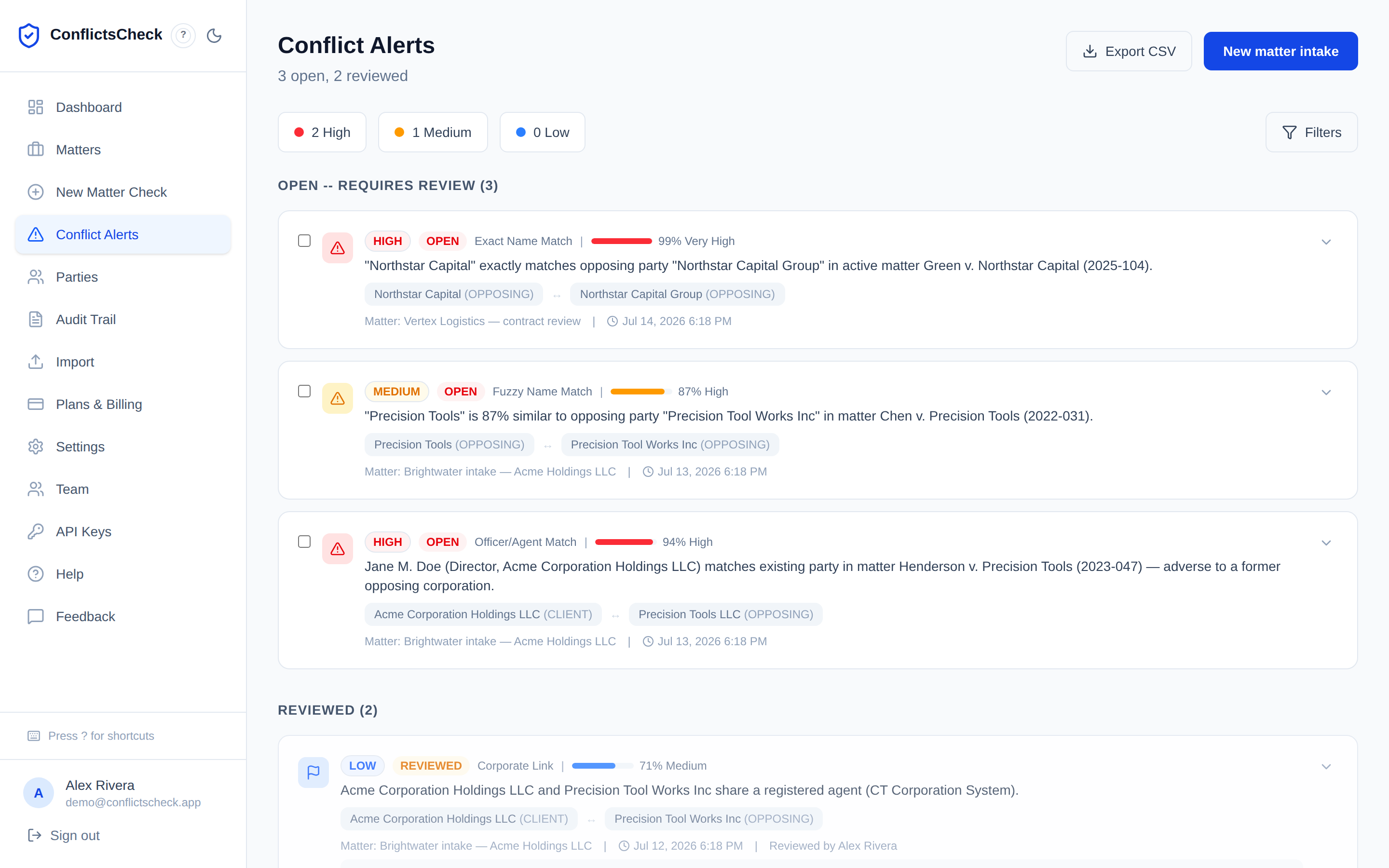Click the Precision Tools LLC (OPPOSING) chip
The image size is (1389, 868).
[x=725, y=615]
